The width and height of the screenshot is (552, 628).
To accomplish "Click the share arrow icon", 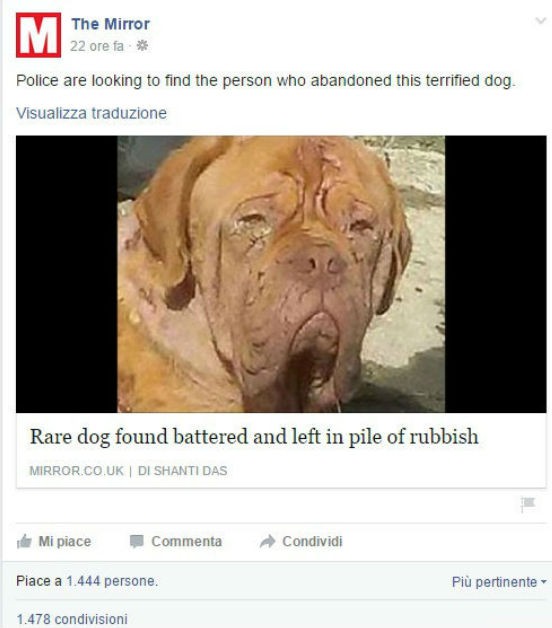I will [267, 541].
